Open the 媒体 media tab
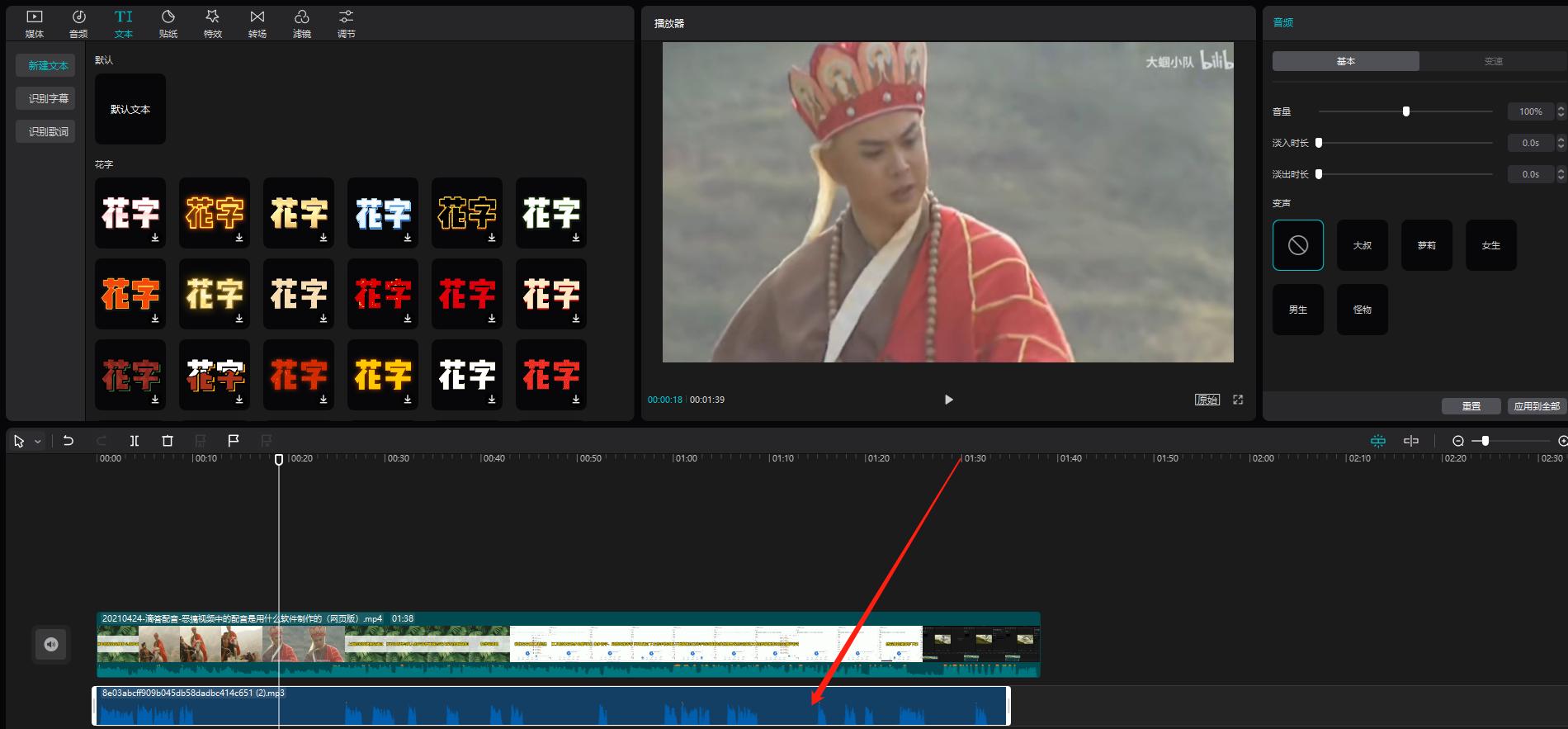The height and width of the screenshot is (729, 1568). pos(35,24)
